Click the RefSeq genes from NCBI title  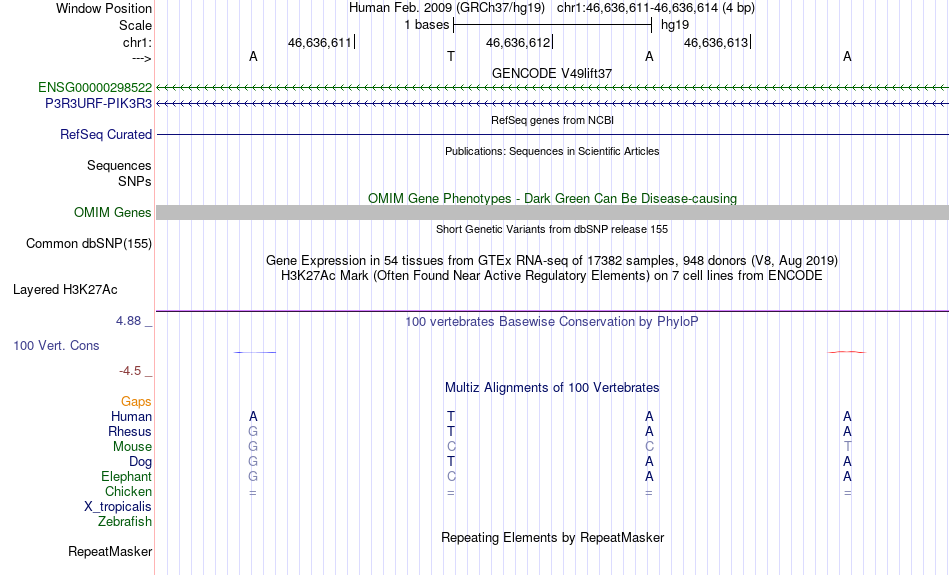pos(552,120)
